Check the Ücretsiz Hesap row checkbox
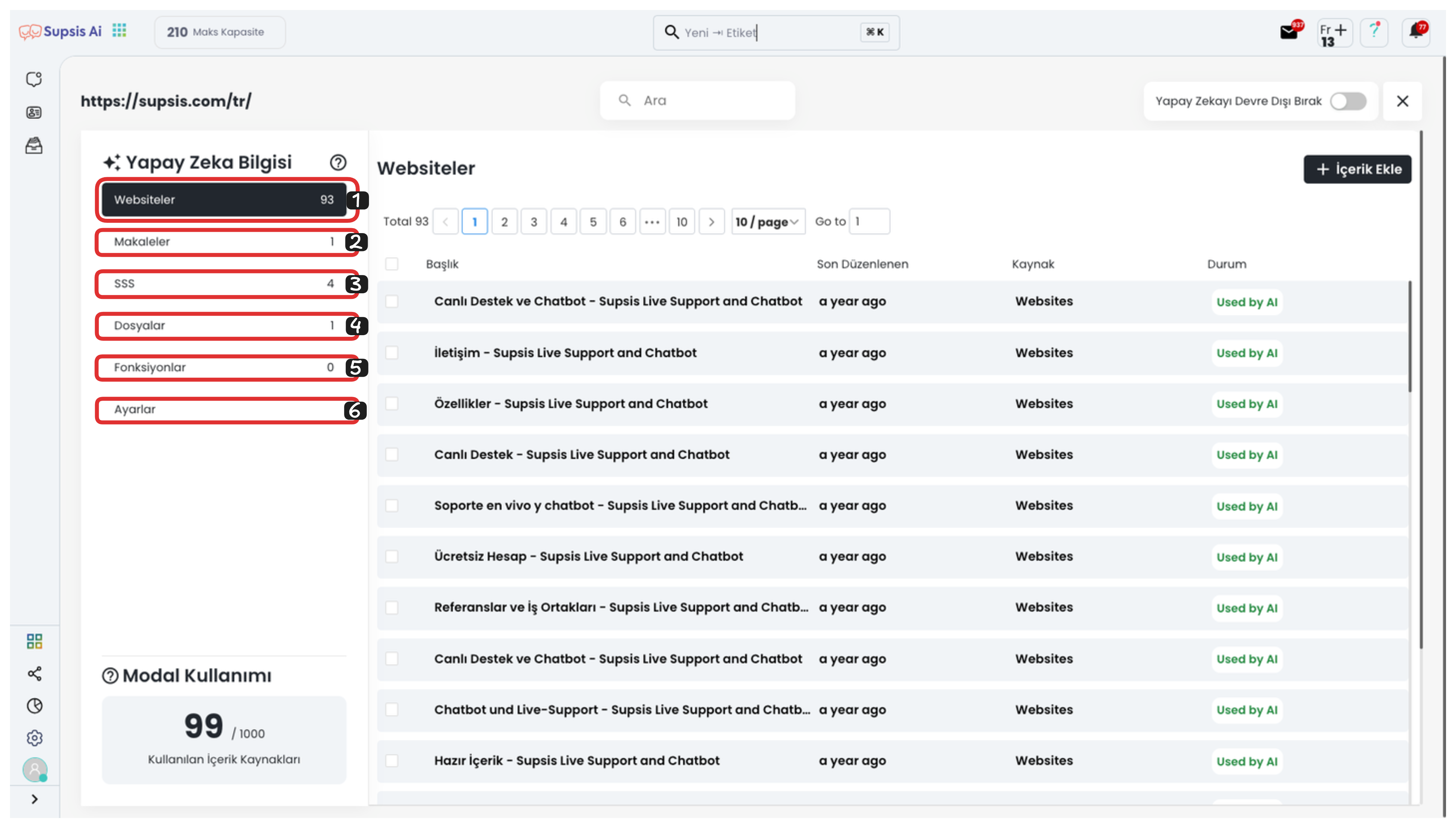 pos(392,556)
